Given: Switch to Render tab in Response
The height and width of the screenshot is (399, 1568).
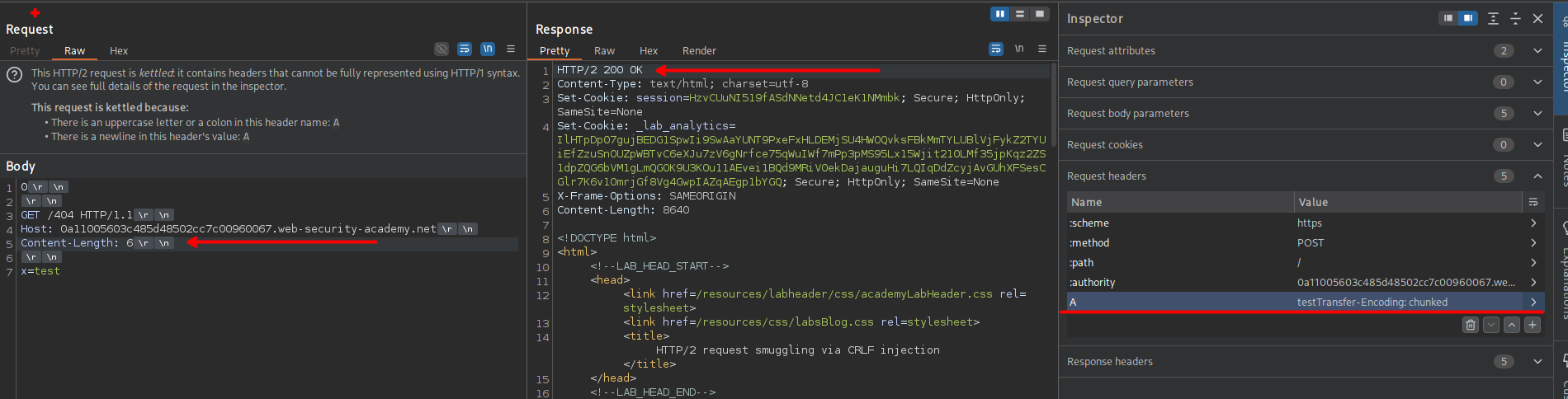Looking at the screenshot, I should [698, 51].
